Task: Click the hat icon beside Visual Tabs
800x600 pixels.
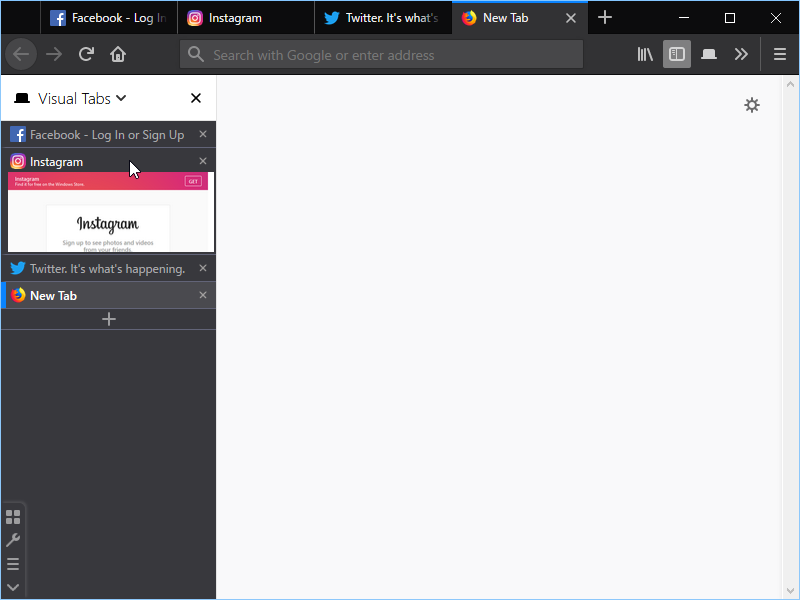Action: (22, 98)
